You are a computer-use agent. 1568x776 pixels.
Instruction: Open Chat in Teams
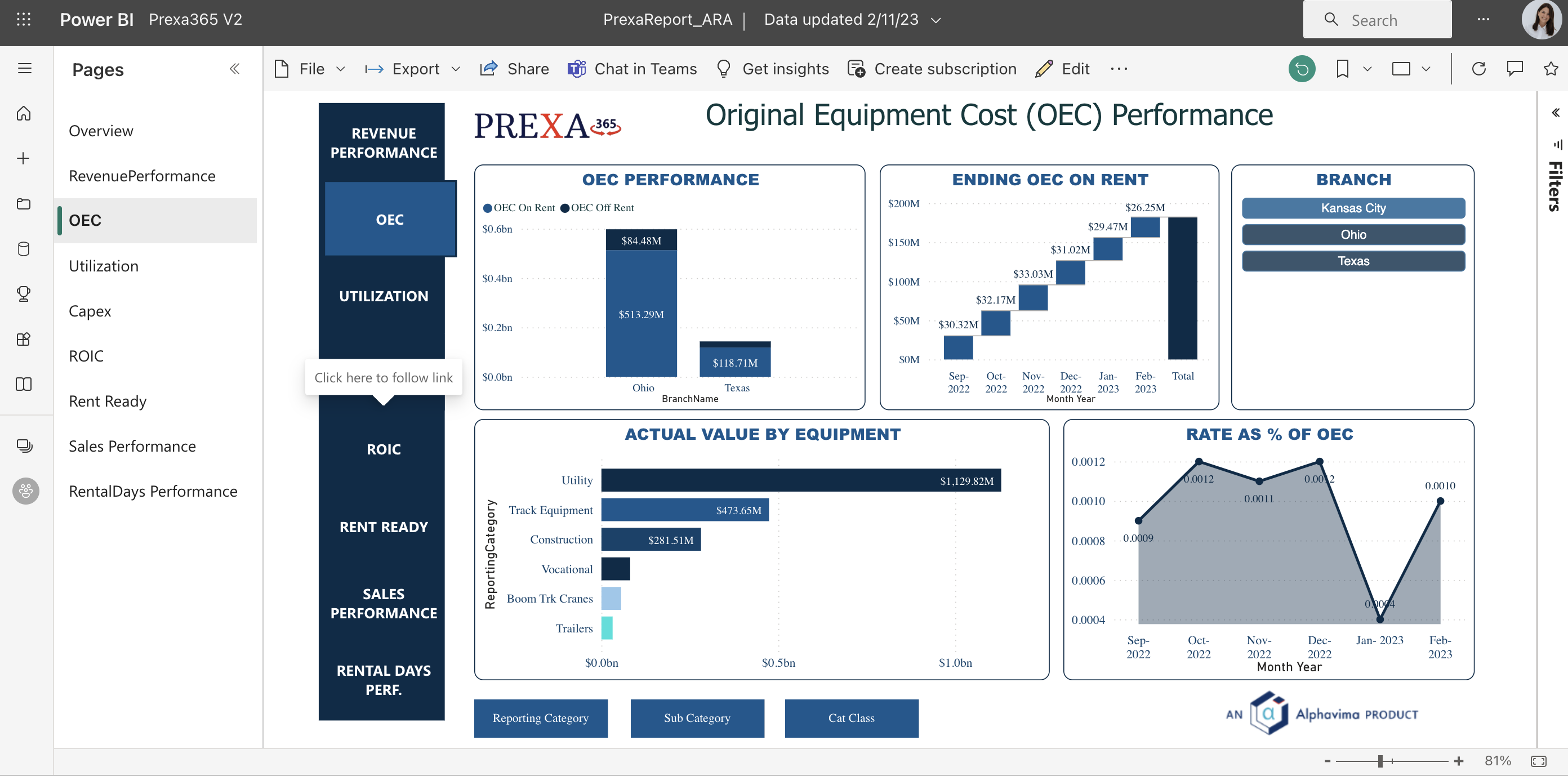632,69
